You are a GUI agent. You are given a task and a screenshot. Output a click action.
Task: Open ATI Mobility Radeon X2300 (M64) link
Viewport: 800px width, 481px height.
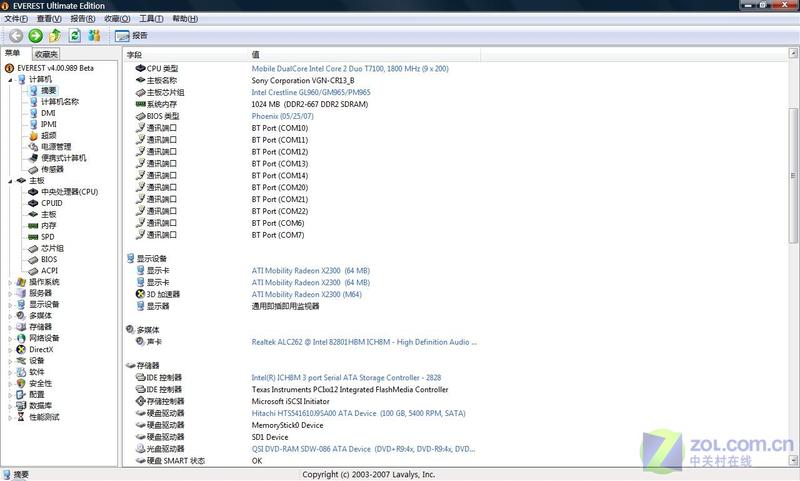(x=306, y=294)
